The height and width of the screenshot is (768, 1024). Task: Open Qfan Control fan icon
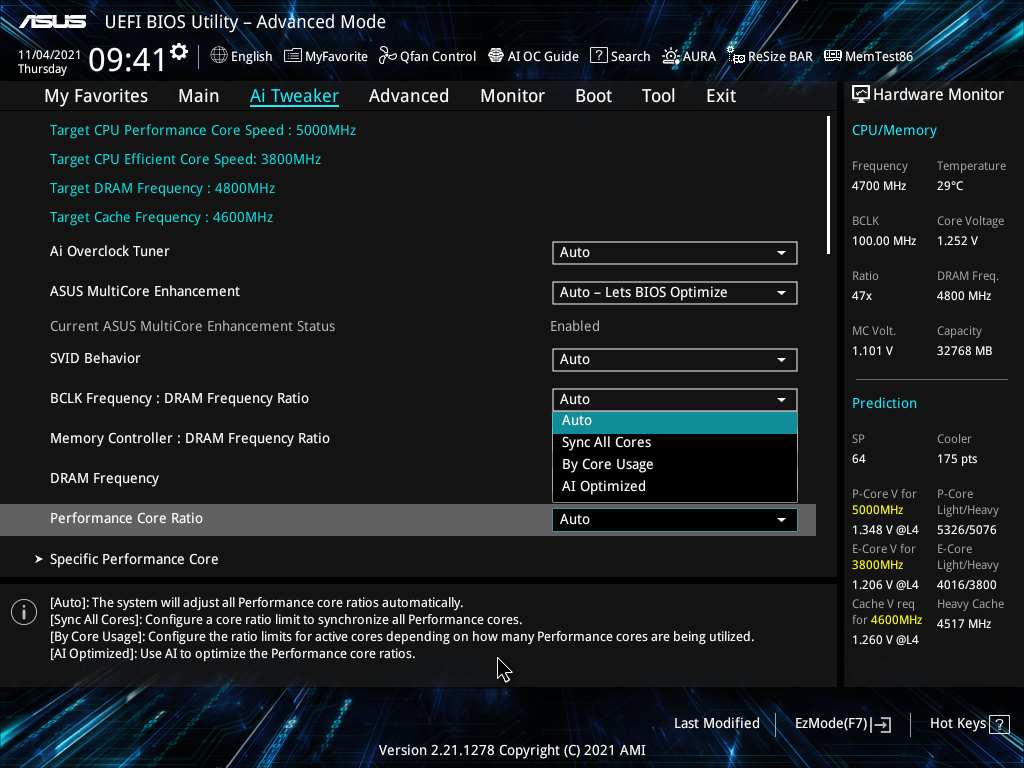[388, 56]
